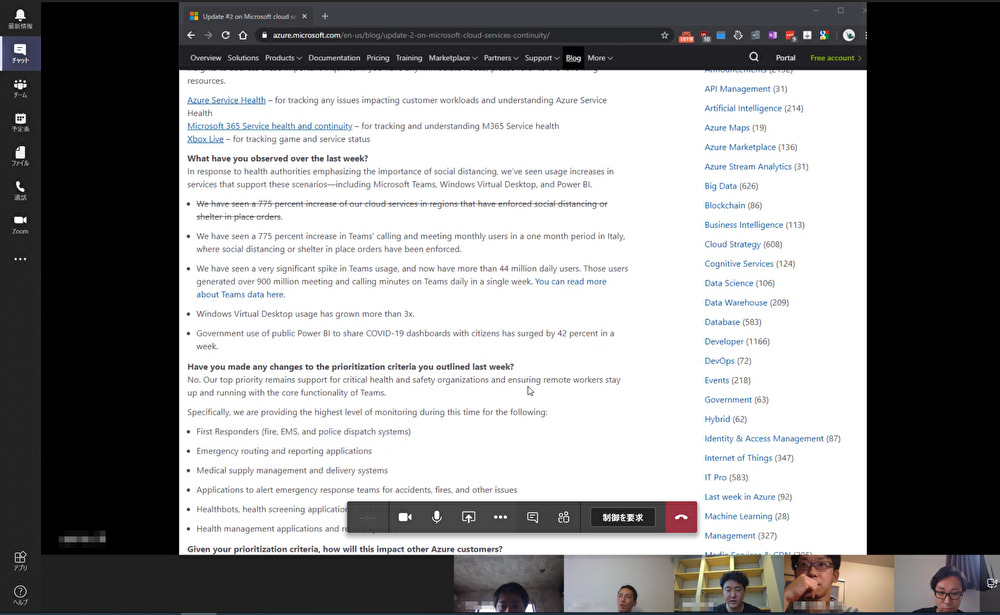The image size is (1000, 615).
Task: Open Documentation in Azure navigation
Action: (x=334, y=58)
